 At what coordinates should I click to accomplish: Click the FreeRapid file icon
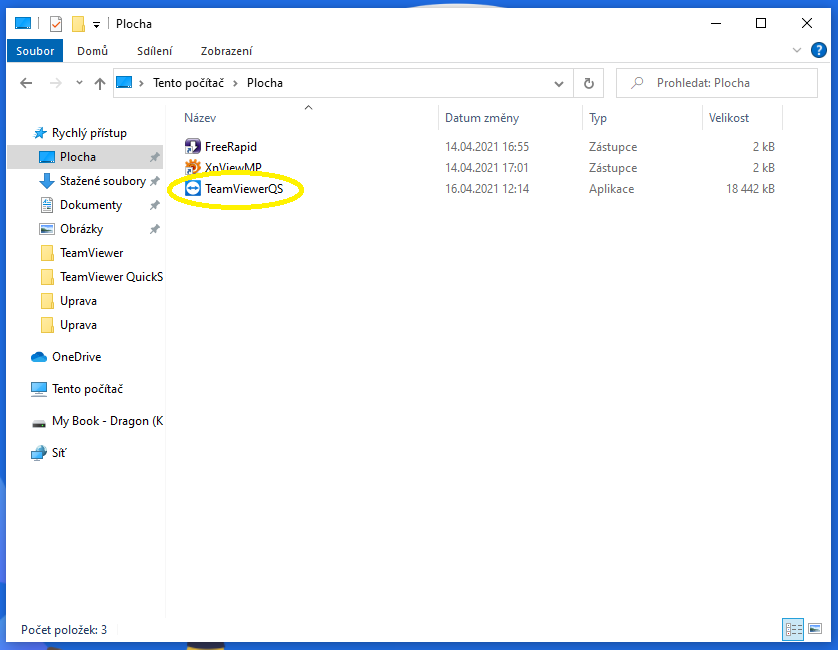point(192,146)
